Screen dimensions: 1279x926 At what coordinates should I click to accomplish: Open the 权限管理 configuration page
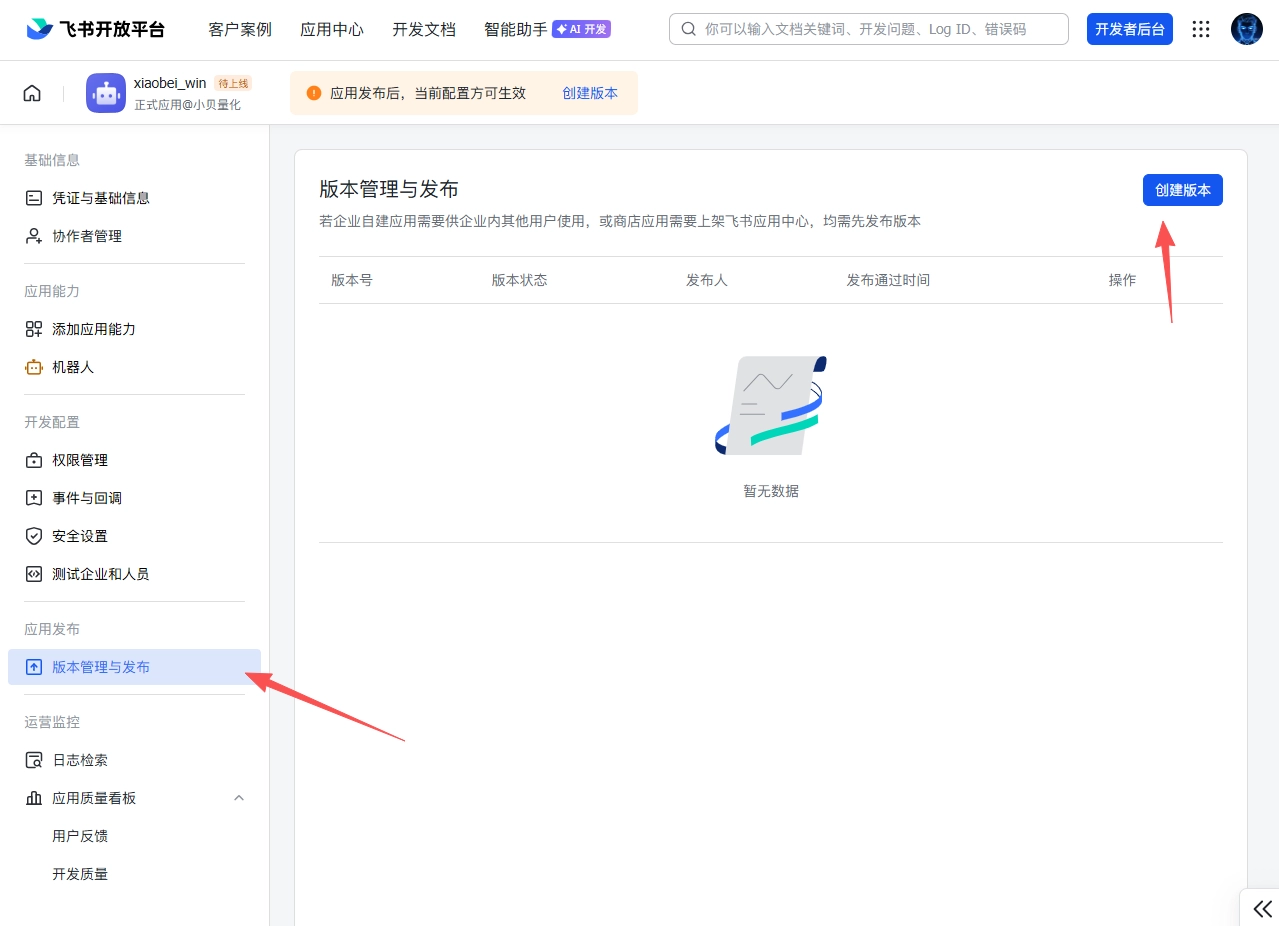point(80,460)
